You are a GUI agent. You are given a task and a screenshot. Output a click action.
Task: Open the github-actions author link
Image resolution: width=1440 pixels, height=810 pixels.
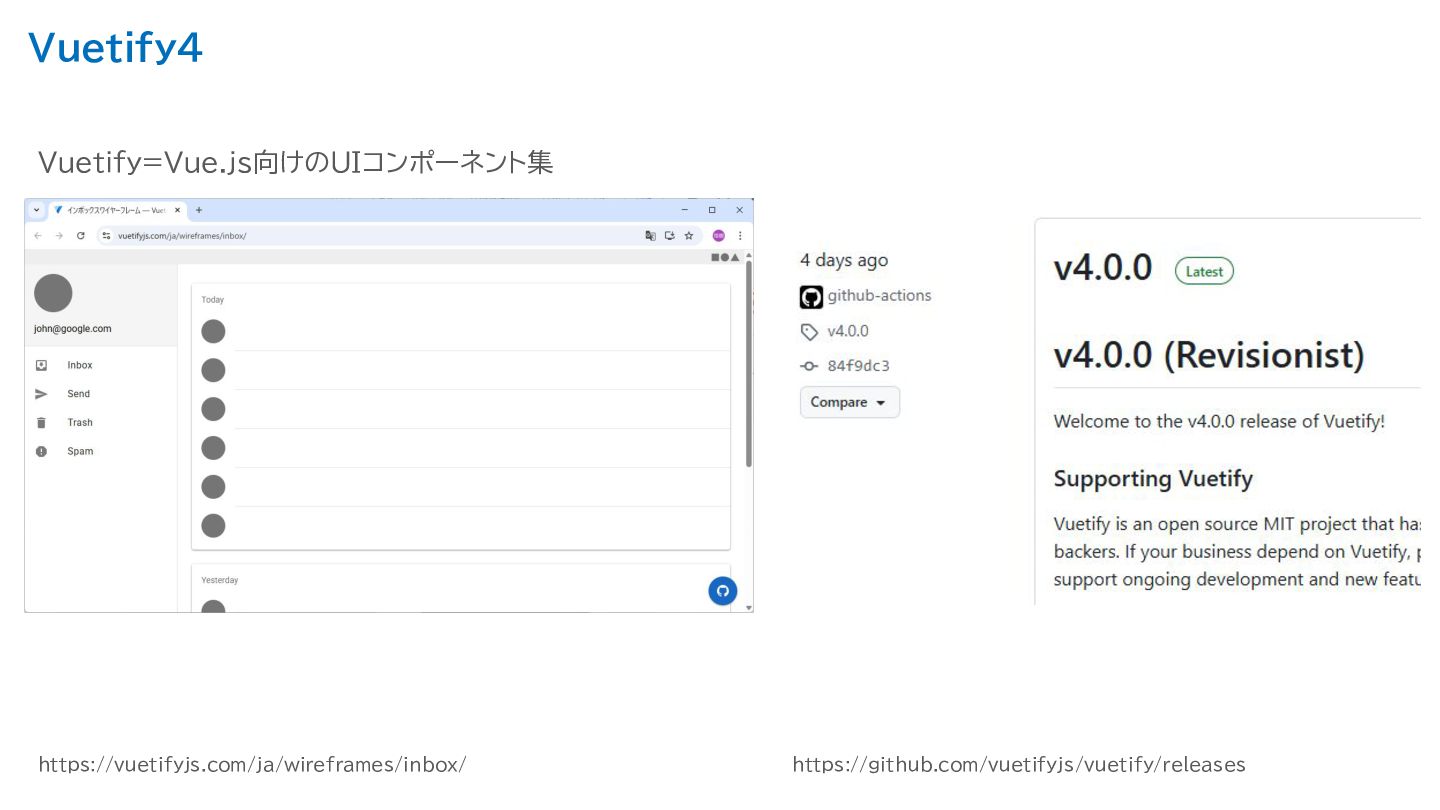[x=879, y=296]
